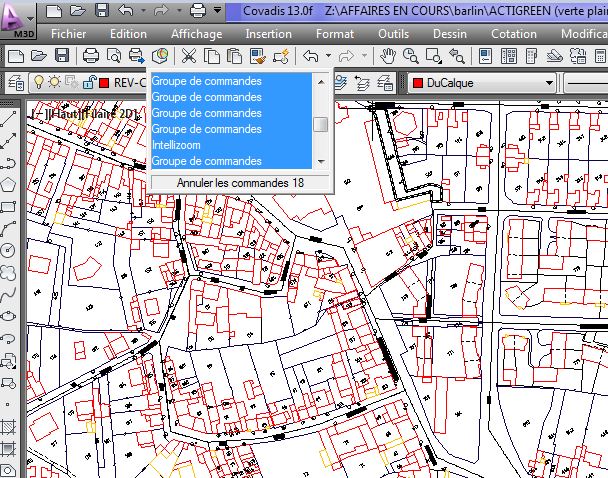The height and width of the screenshot is (478, 608).
Task: Open Tool Palettes window icon
Action: (531, 56)
